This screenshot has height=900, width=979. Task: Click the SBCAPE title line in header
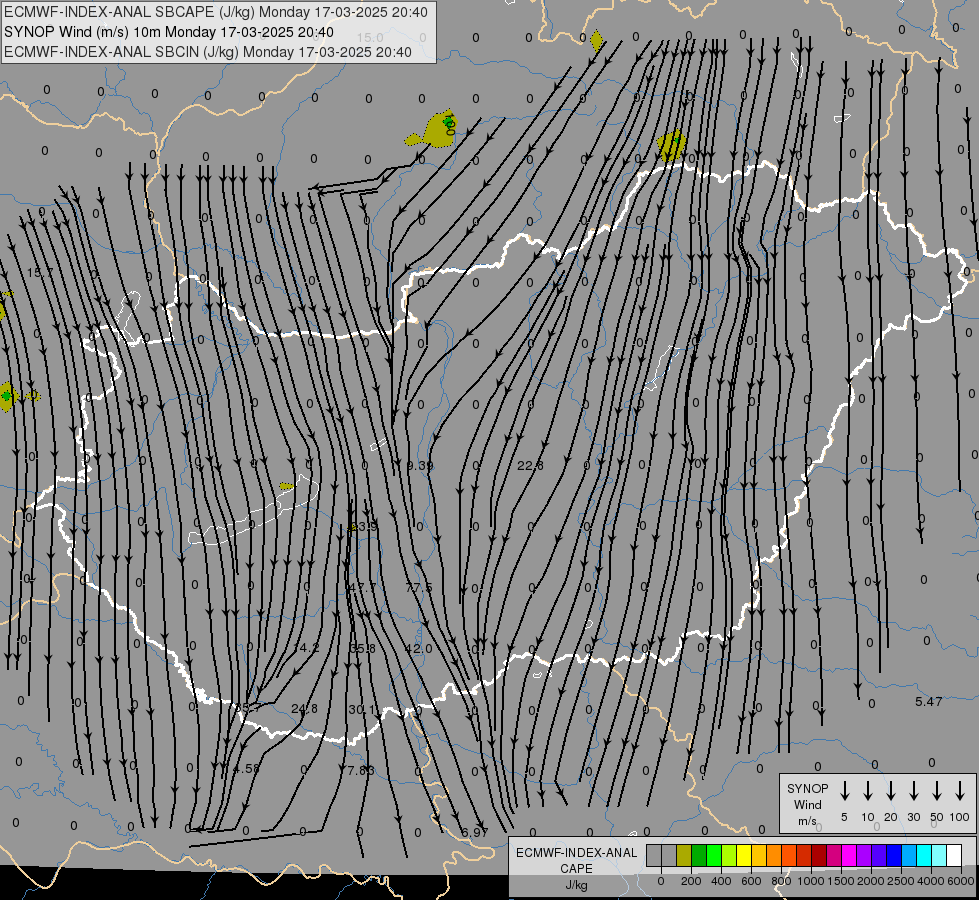coord(216,12)
